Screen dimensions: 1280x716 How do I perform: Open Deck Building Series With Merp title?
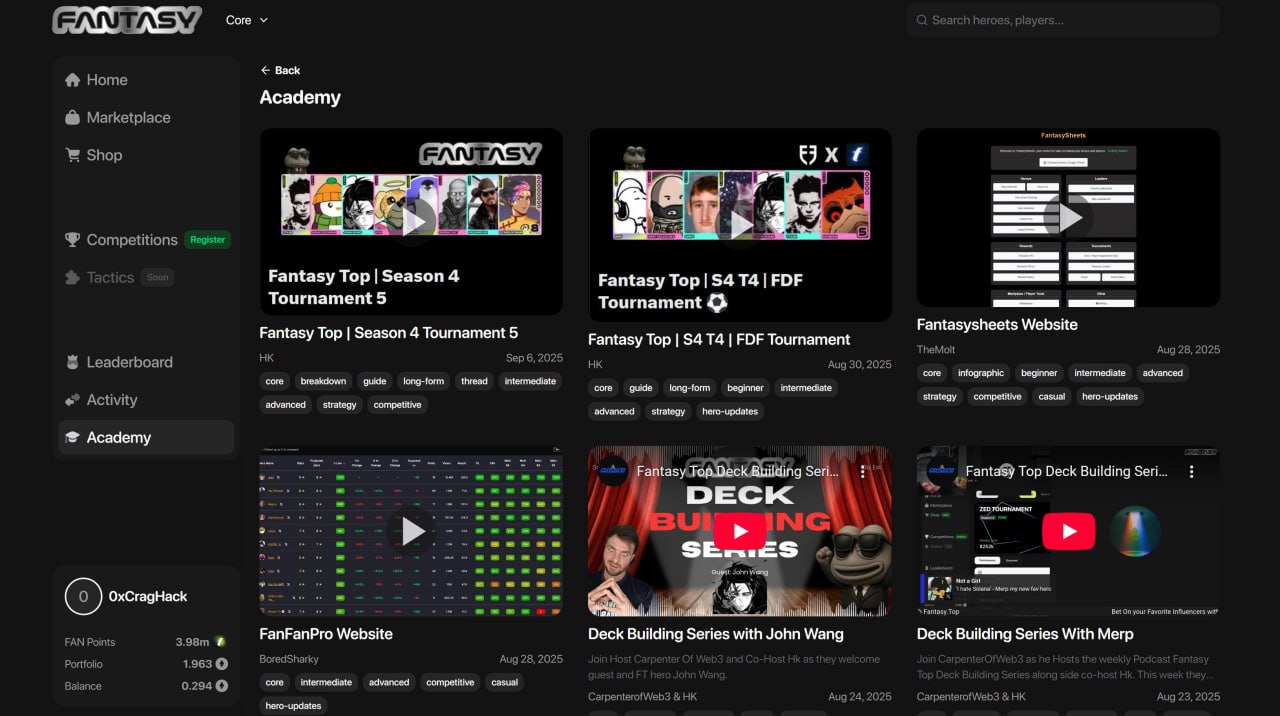(x=1025, y=634)
